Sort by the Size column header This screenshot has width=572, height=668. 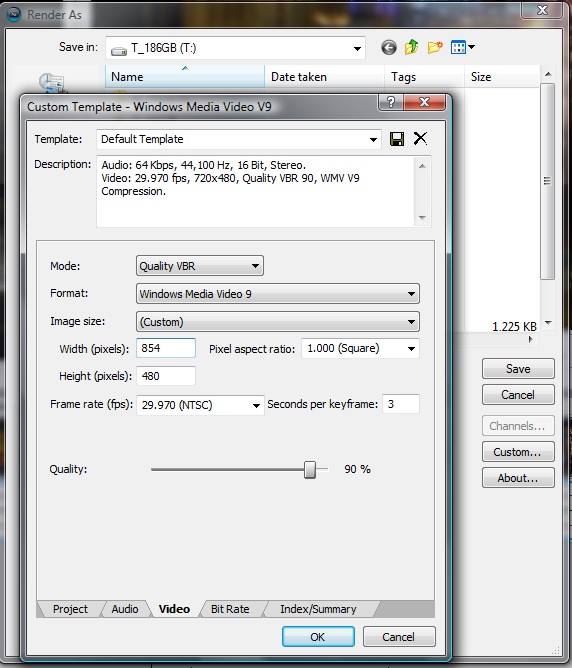(x=502, y=77)
